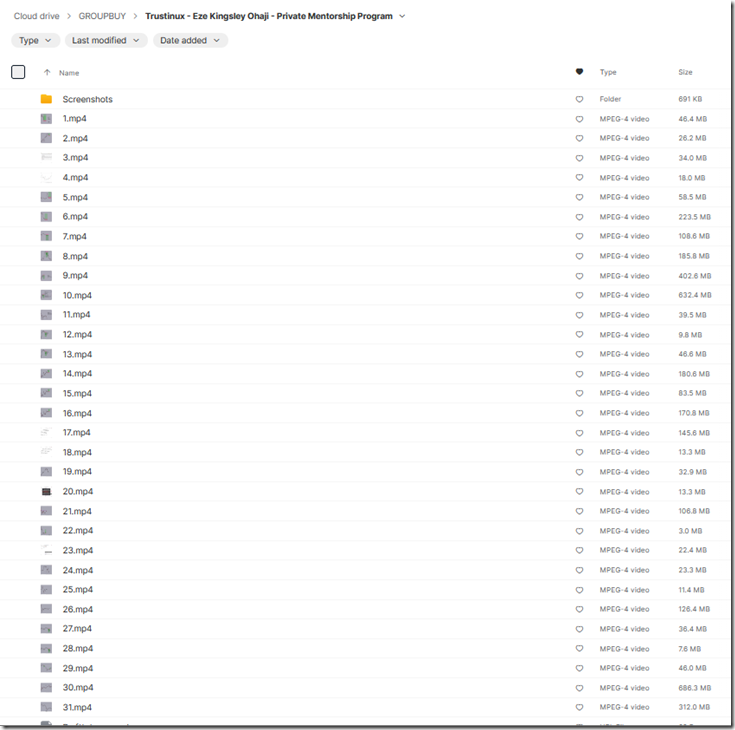
Task: Toggle favorite heart for 1.mp4
Action: point(579,119)
